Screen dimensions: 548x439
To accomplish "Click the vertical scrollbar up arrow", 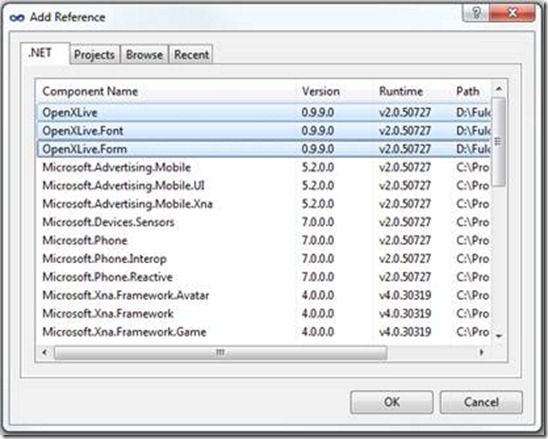I will (499, 89).
